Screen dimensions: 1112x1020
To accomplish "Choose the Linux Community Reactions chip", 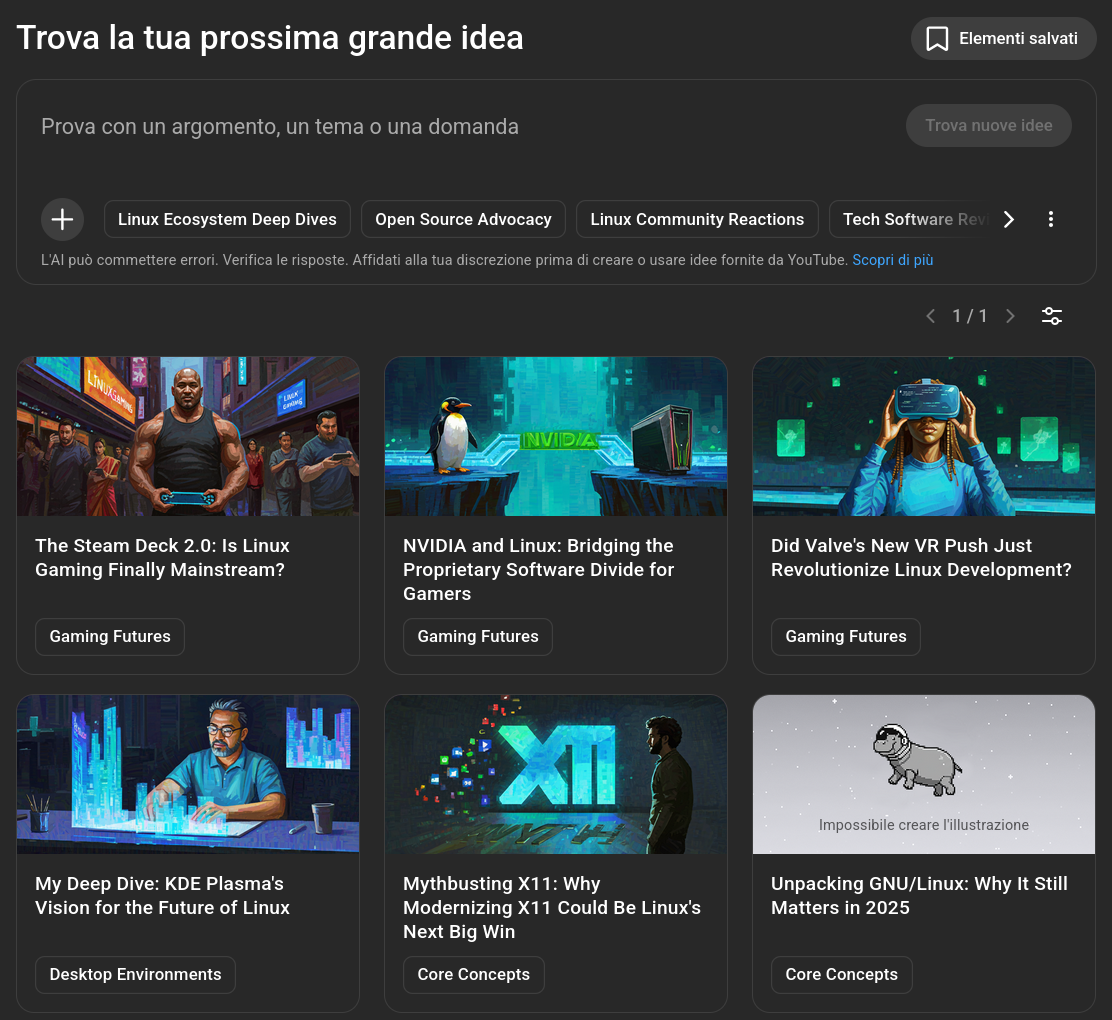I will pos(697,219).
